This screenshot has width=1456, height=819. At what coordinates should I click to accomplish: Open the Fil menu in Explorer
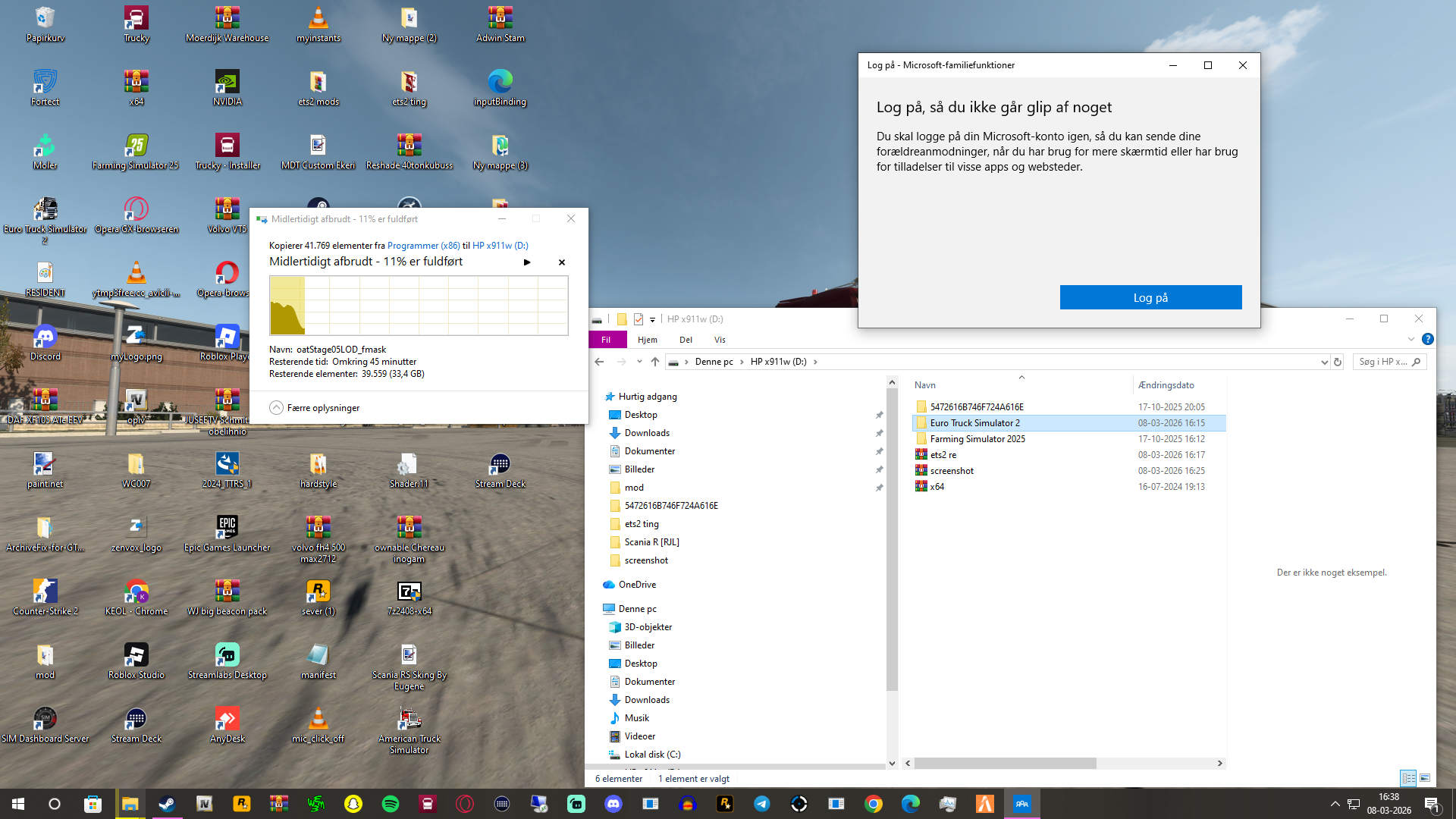point(606,340)
